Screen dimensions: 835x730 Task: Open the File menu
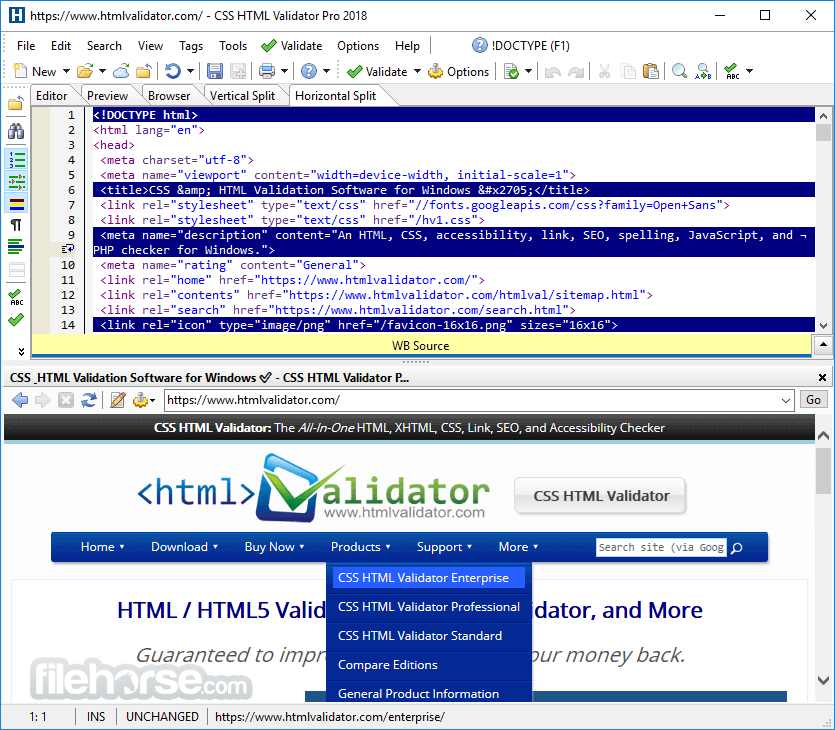26,46
